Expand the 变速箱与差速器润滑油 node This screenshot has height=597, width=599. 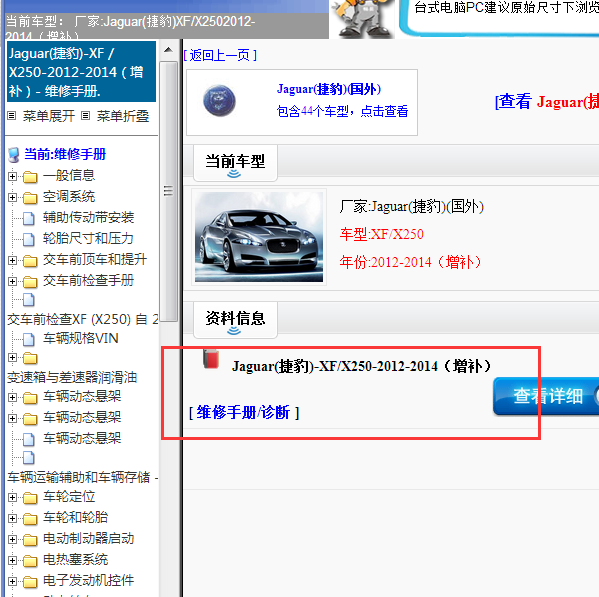[x=12, y=358]
